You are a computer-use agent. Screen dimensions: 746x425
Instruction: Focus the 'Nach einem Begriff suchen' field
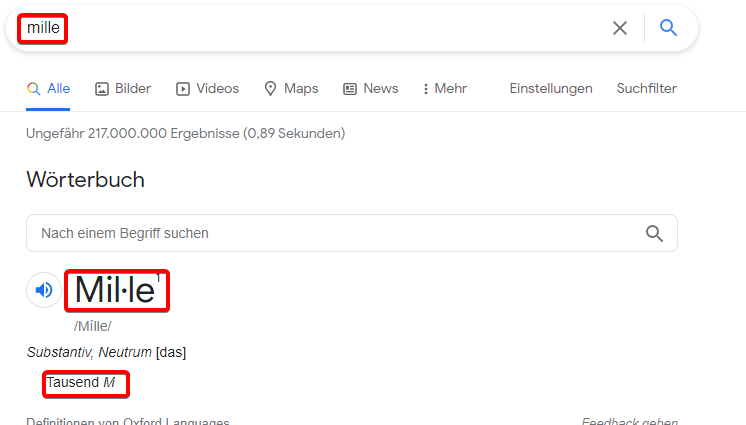click(x=330, y=233)
